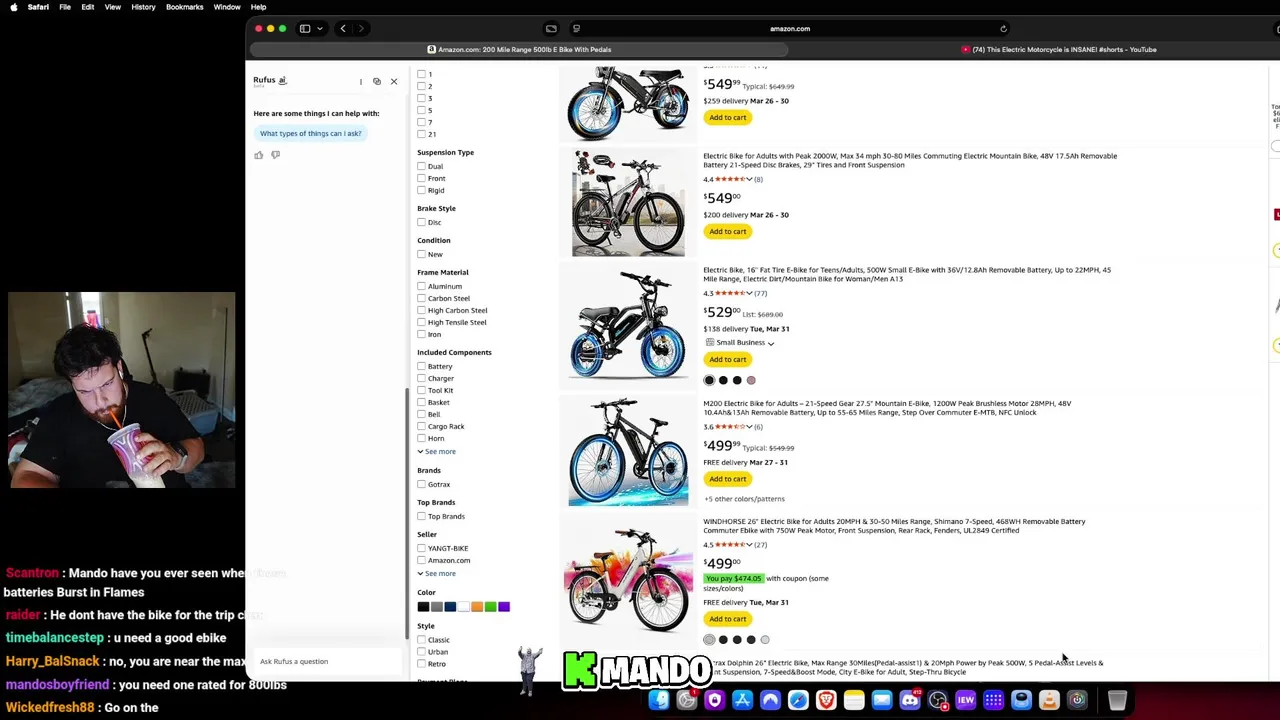Go back with Safari's back arrow
The width and height of the screenshot is (1280, 720).
coord(343,29)
